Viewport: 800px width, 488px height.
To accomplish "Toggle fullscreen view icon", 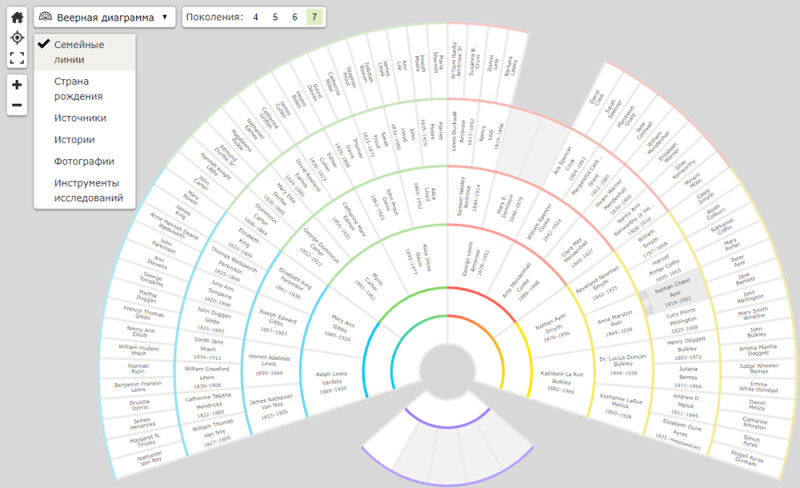I will [x=17, y=58].
